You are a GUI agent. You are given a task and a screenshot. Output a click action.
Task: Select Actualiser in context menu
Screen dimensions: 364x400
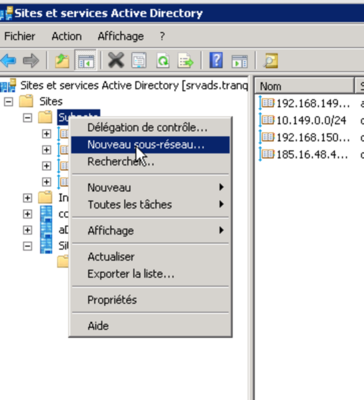coord(150,257)
